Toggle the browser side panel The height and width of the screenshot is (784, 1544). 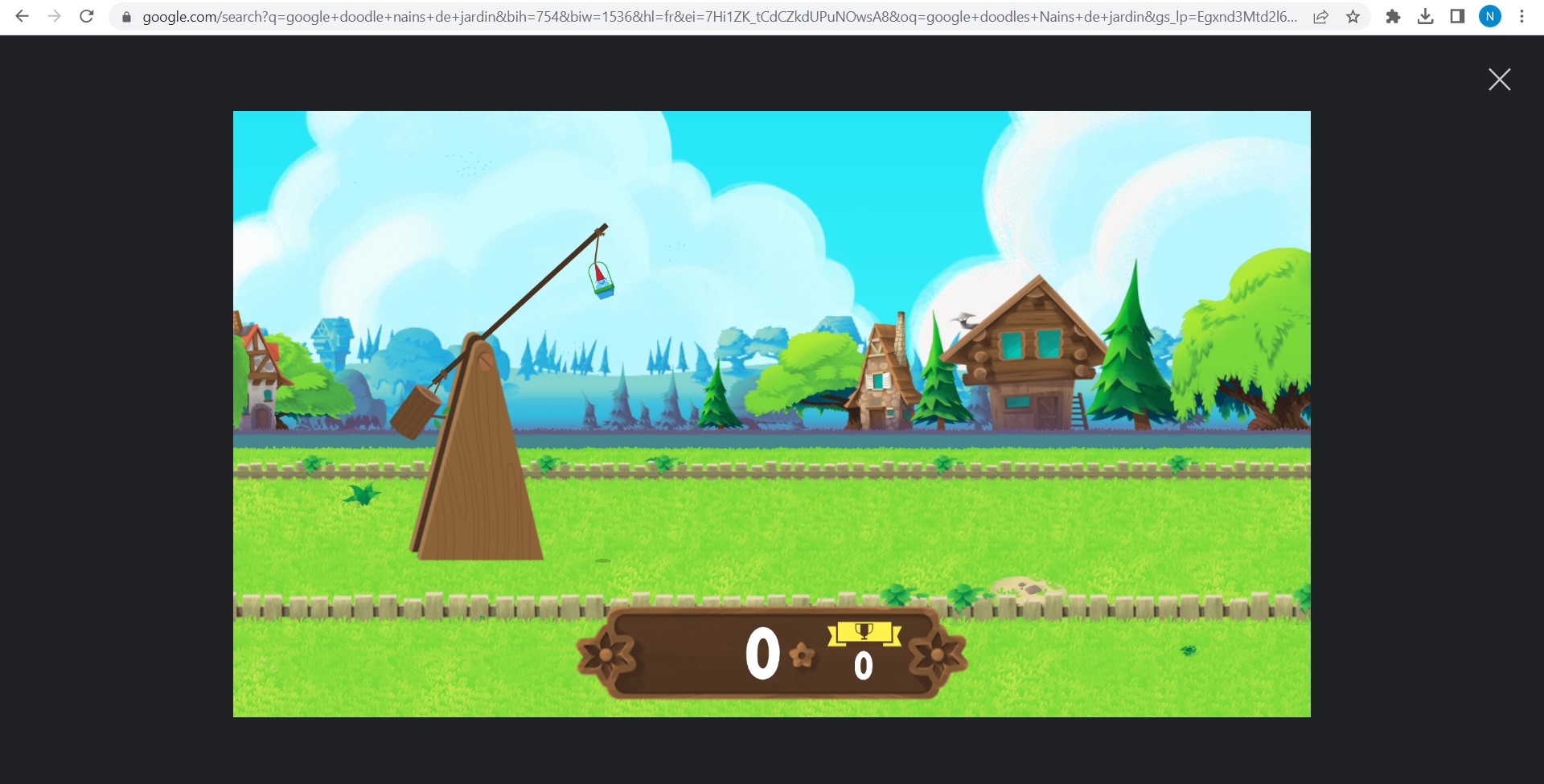(1457, 17)
